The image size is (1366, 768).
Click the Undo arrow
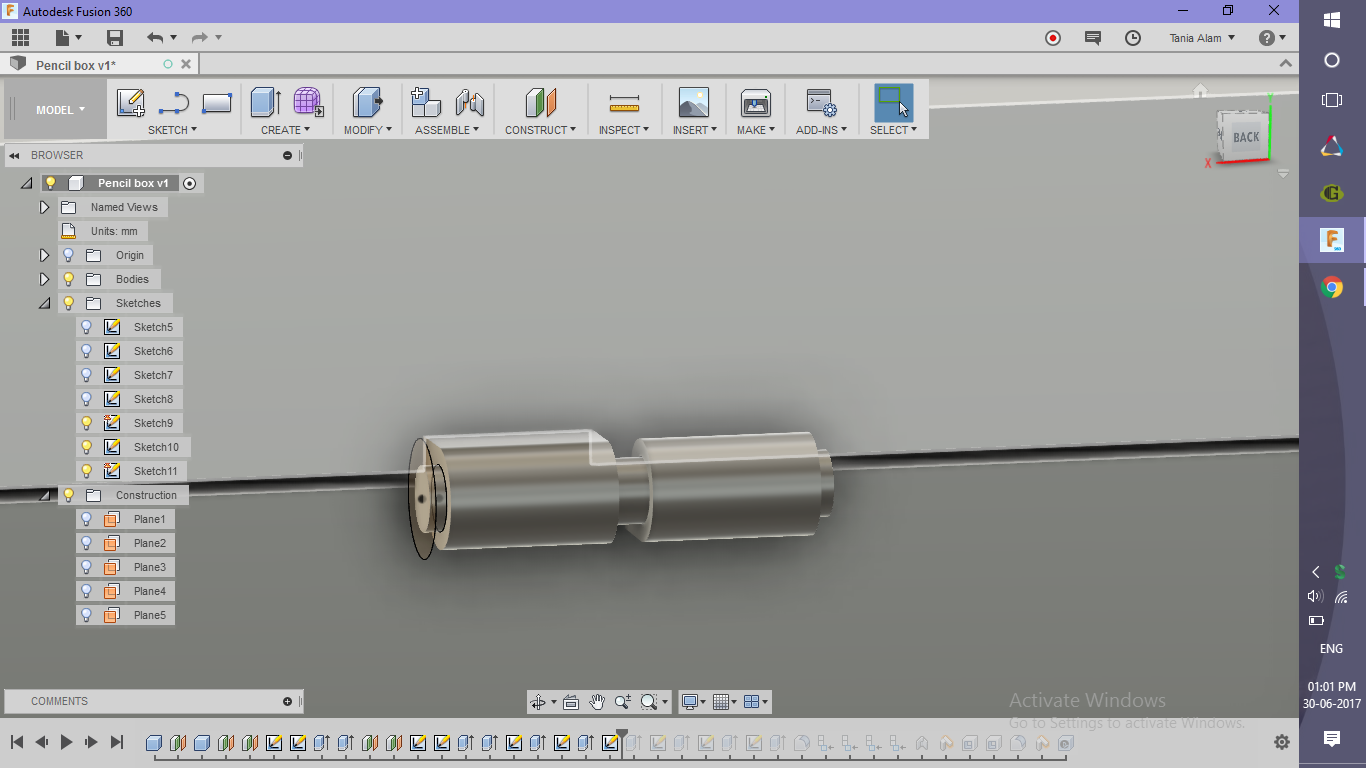(x=155, y=38)
